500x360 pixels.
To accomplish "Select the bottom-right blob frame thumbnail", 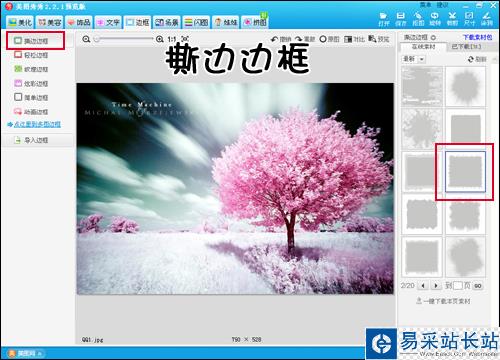I will [x=465, y=257].
